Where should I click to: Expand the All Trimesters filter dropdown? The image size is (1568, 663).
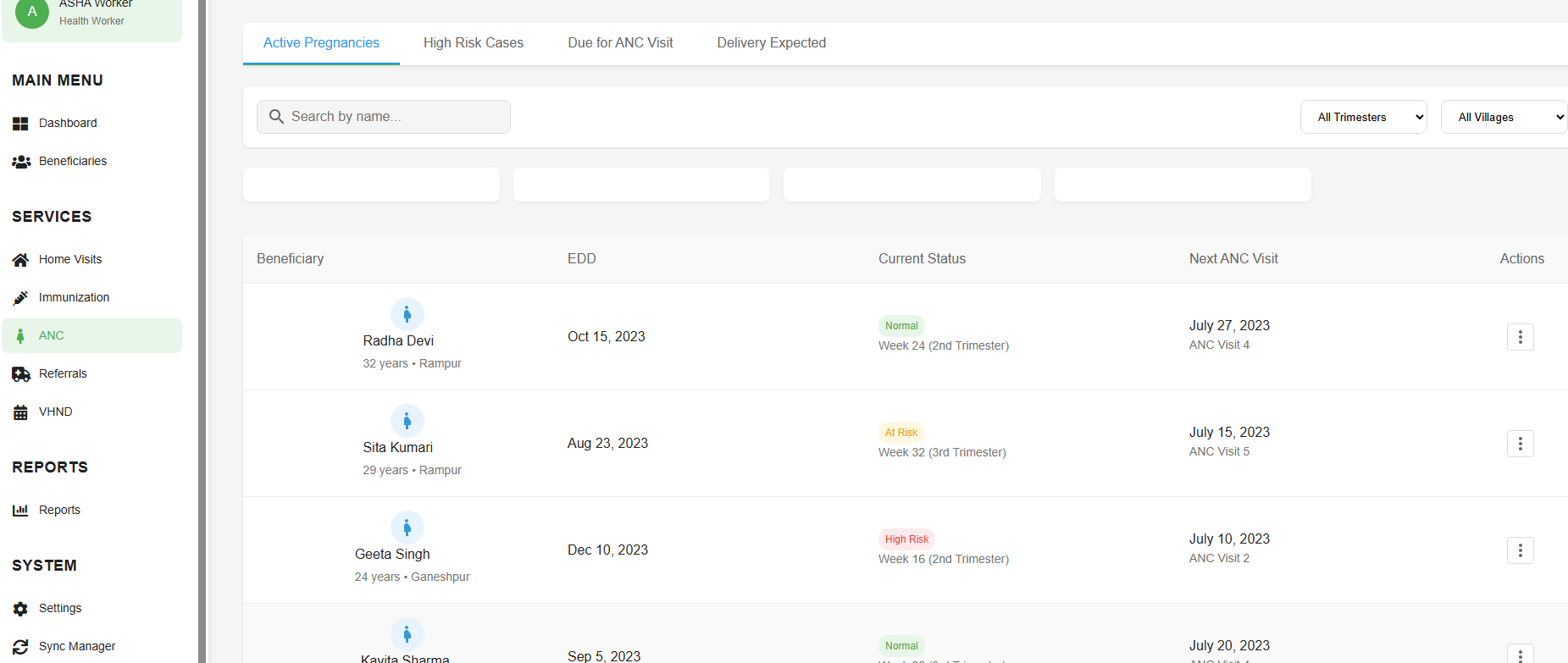tap(1363, 117)
